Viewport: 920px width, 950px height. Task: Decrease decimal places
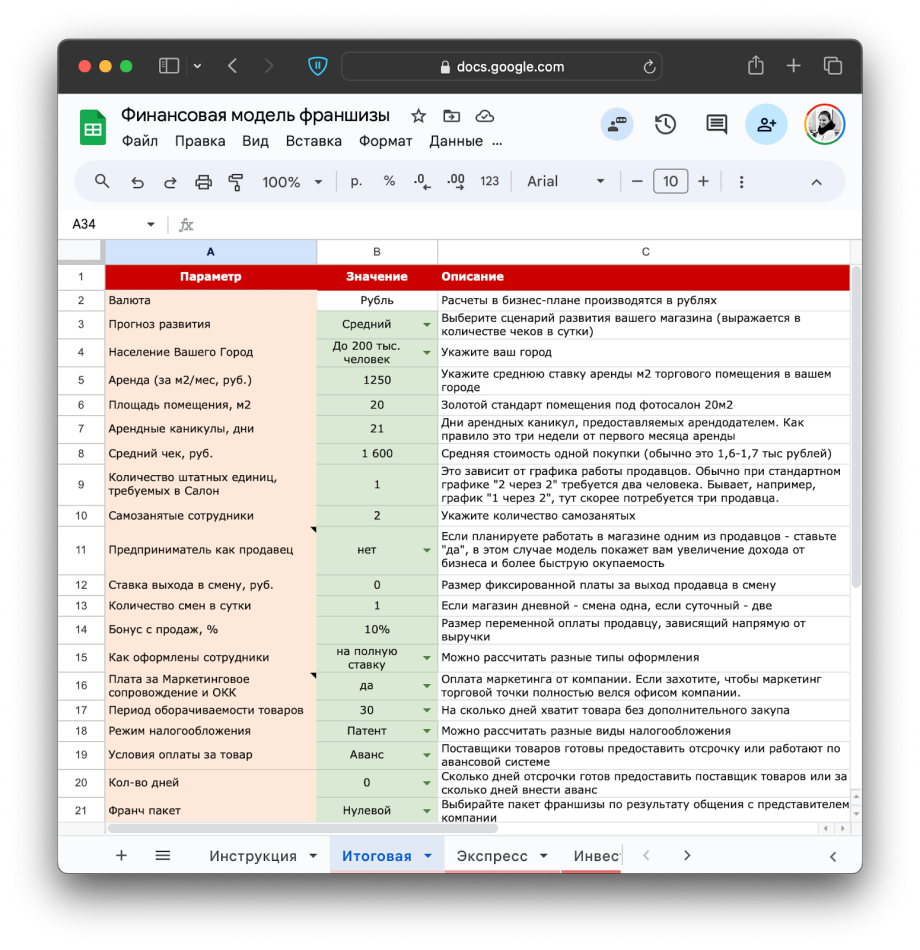422,181
